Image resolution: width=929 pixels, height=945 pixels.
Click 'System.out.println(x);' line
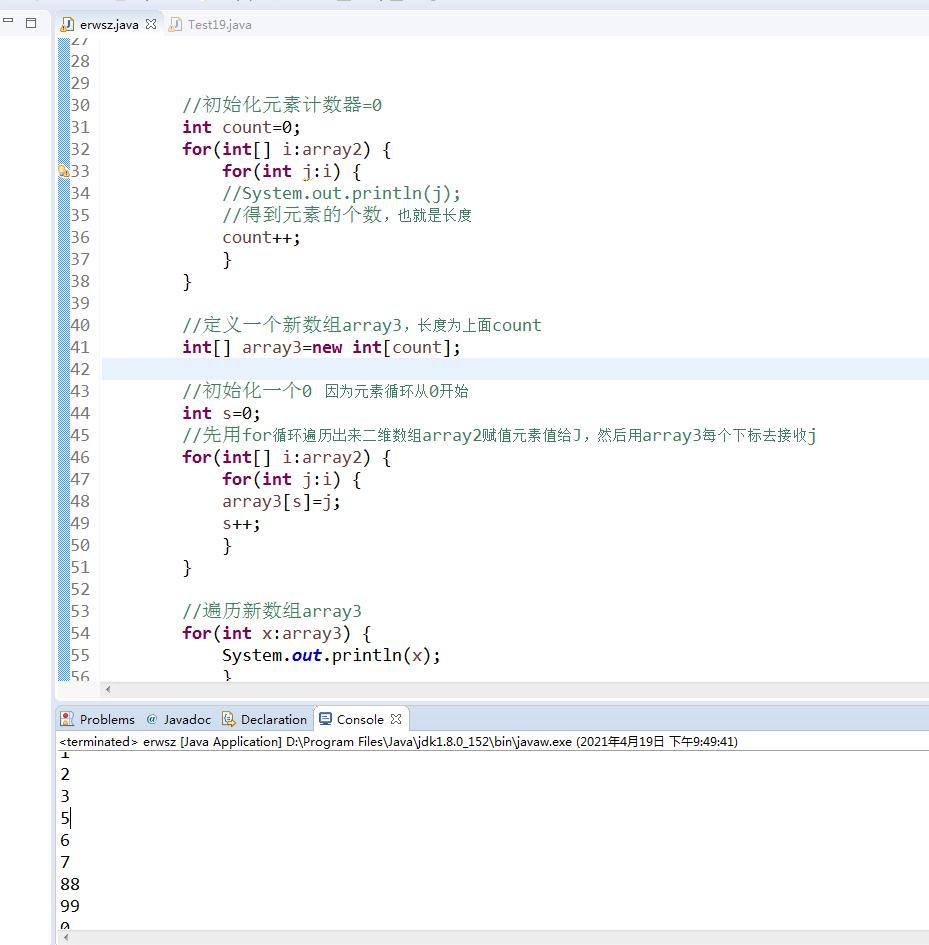(x=331, y=655)
